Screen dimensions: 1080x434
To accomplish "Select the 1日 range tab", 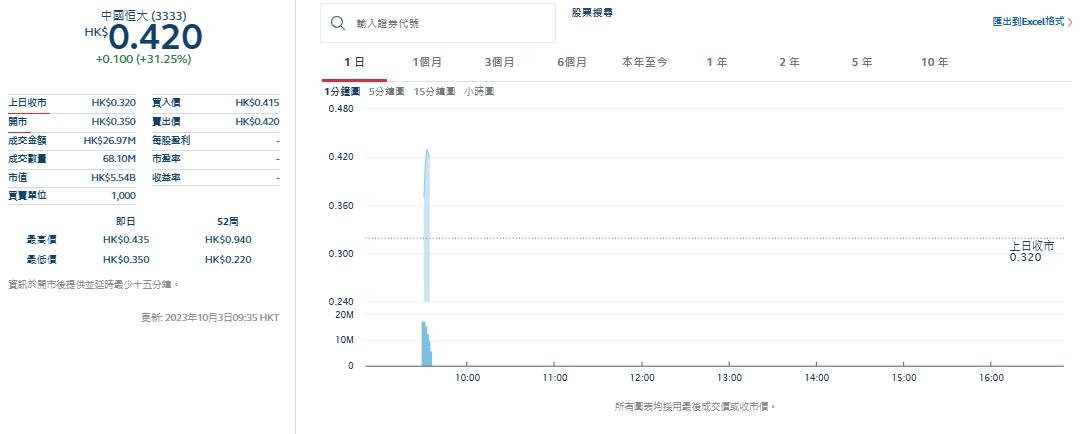I will click(x=354, y=62).
